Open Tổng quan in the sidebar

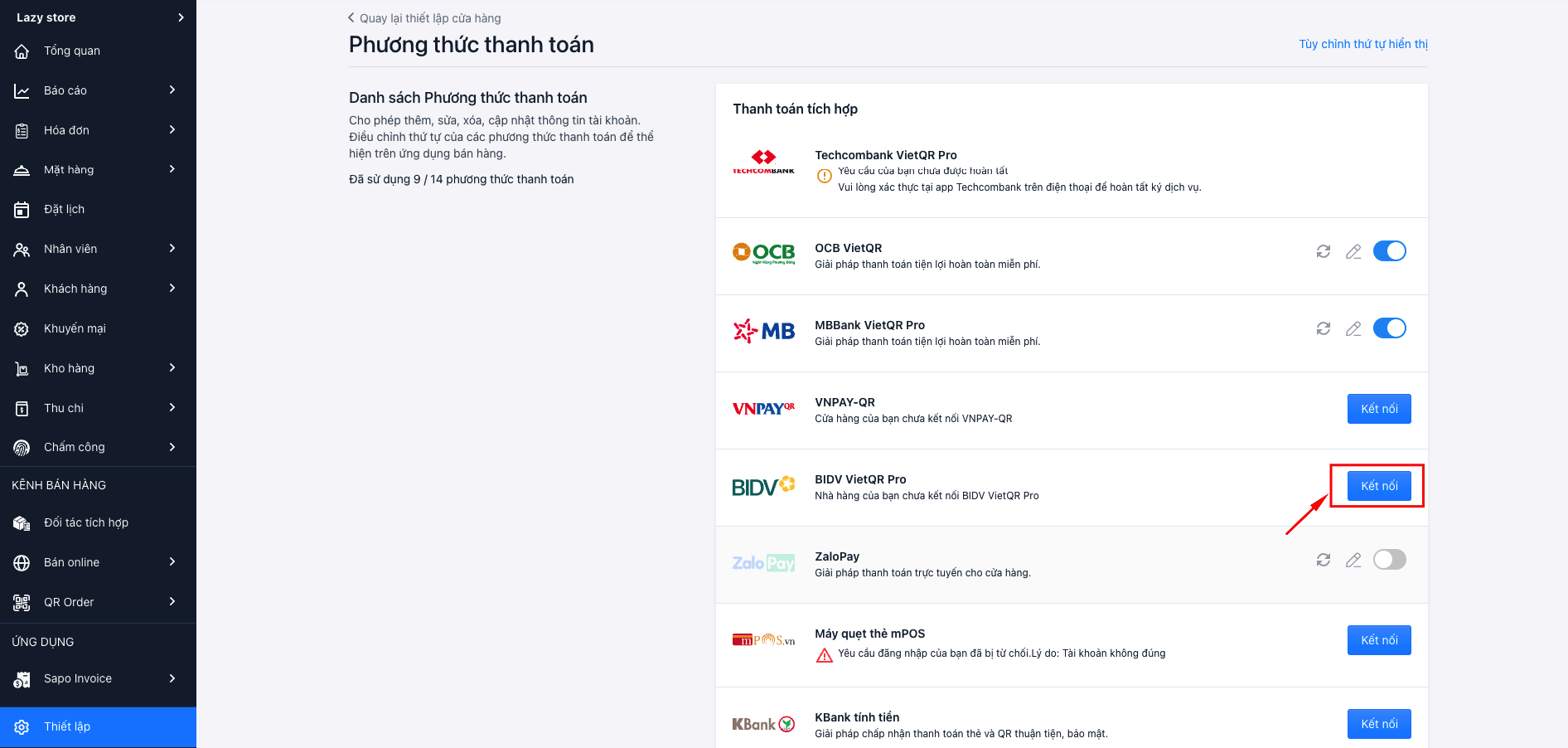coord(72,51)
